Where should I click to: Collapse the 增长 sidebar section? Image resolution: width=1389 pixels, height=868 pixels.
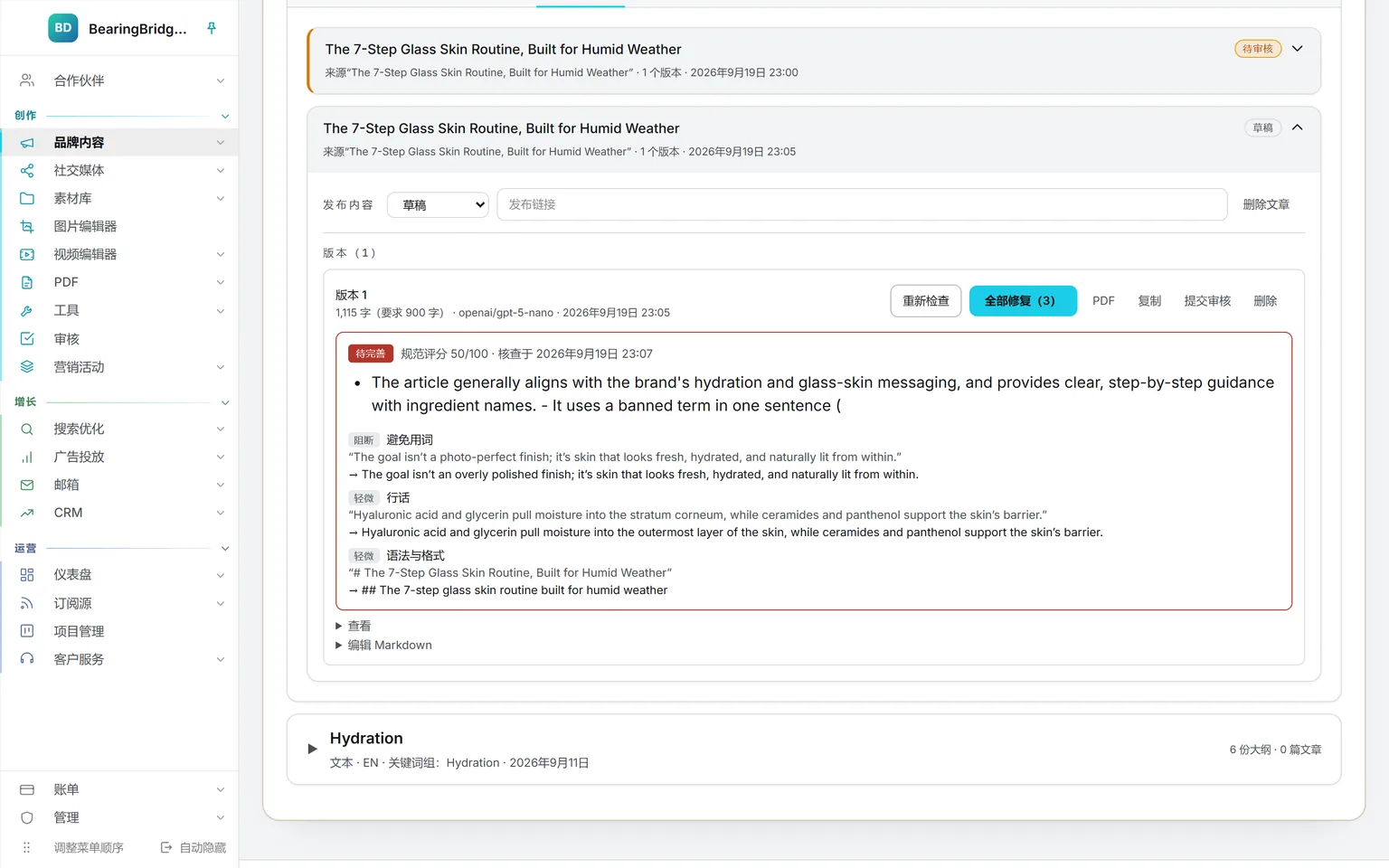click(x=225, y=402)
